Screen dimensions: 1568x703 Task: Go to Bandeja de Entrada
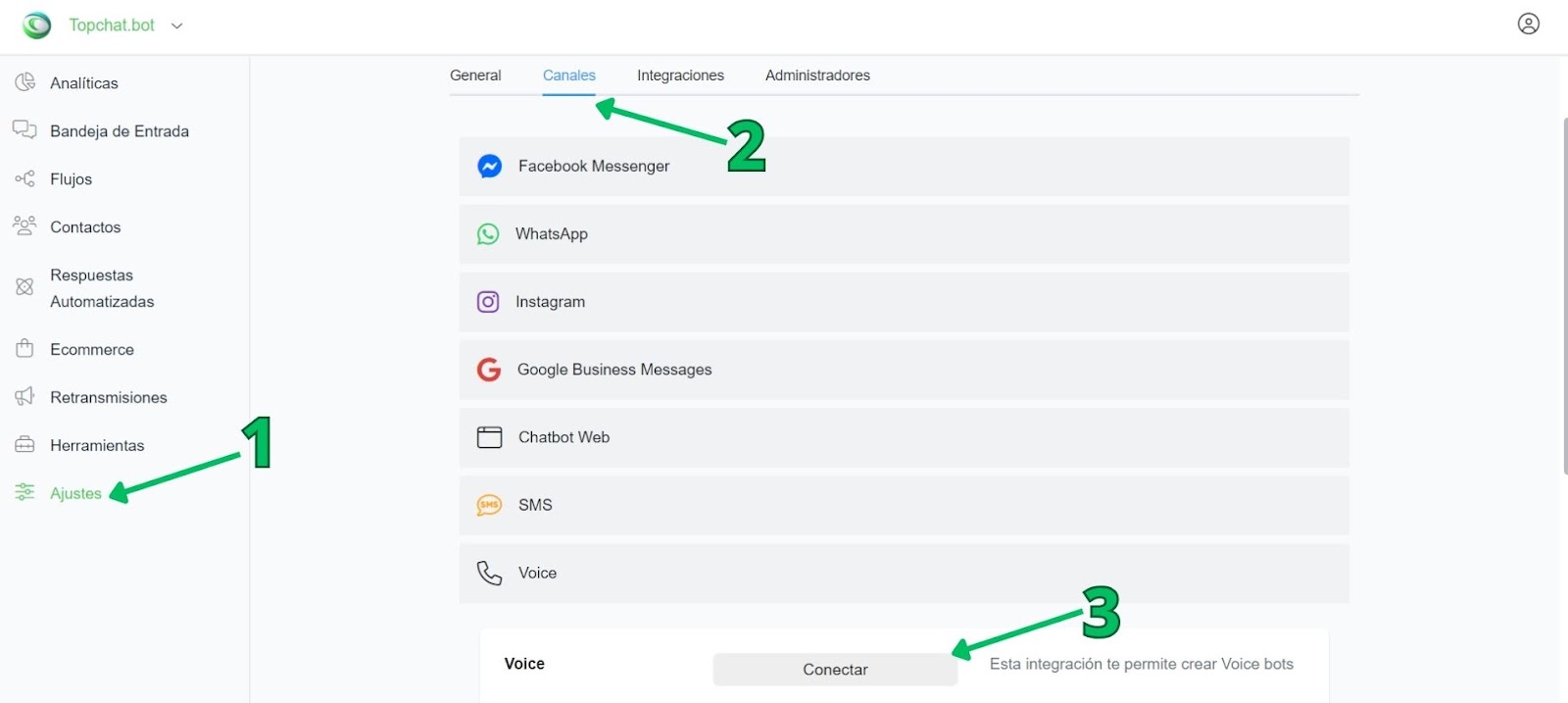click(x=120, y=131)
